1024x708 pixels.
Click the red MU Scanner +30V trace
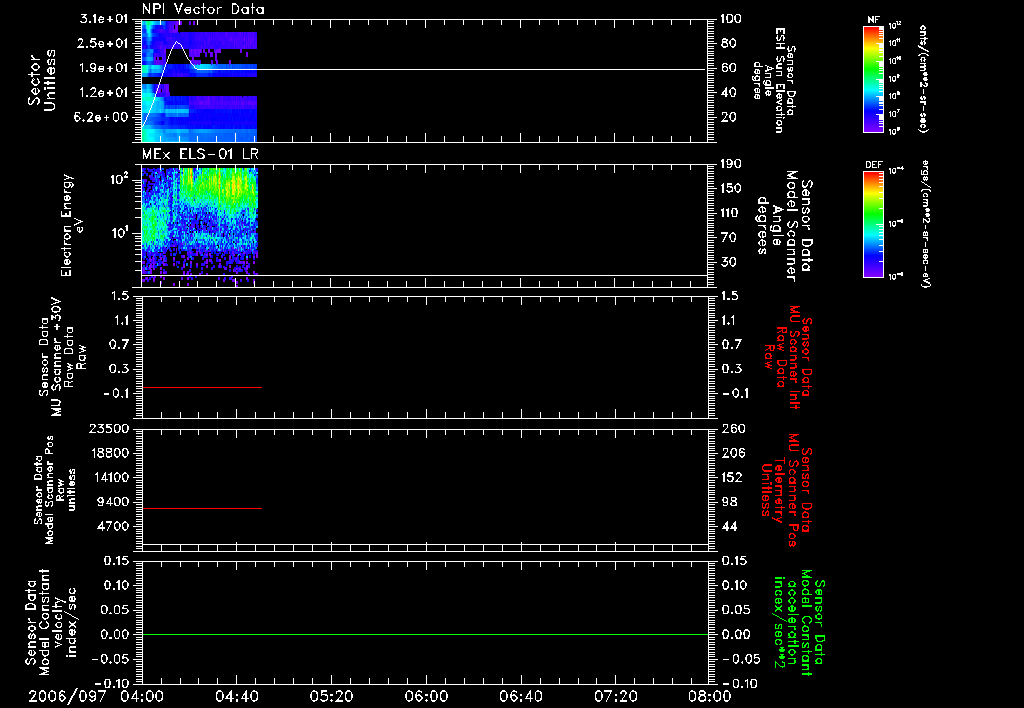(x=202, y=387)
